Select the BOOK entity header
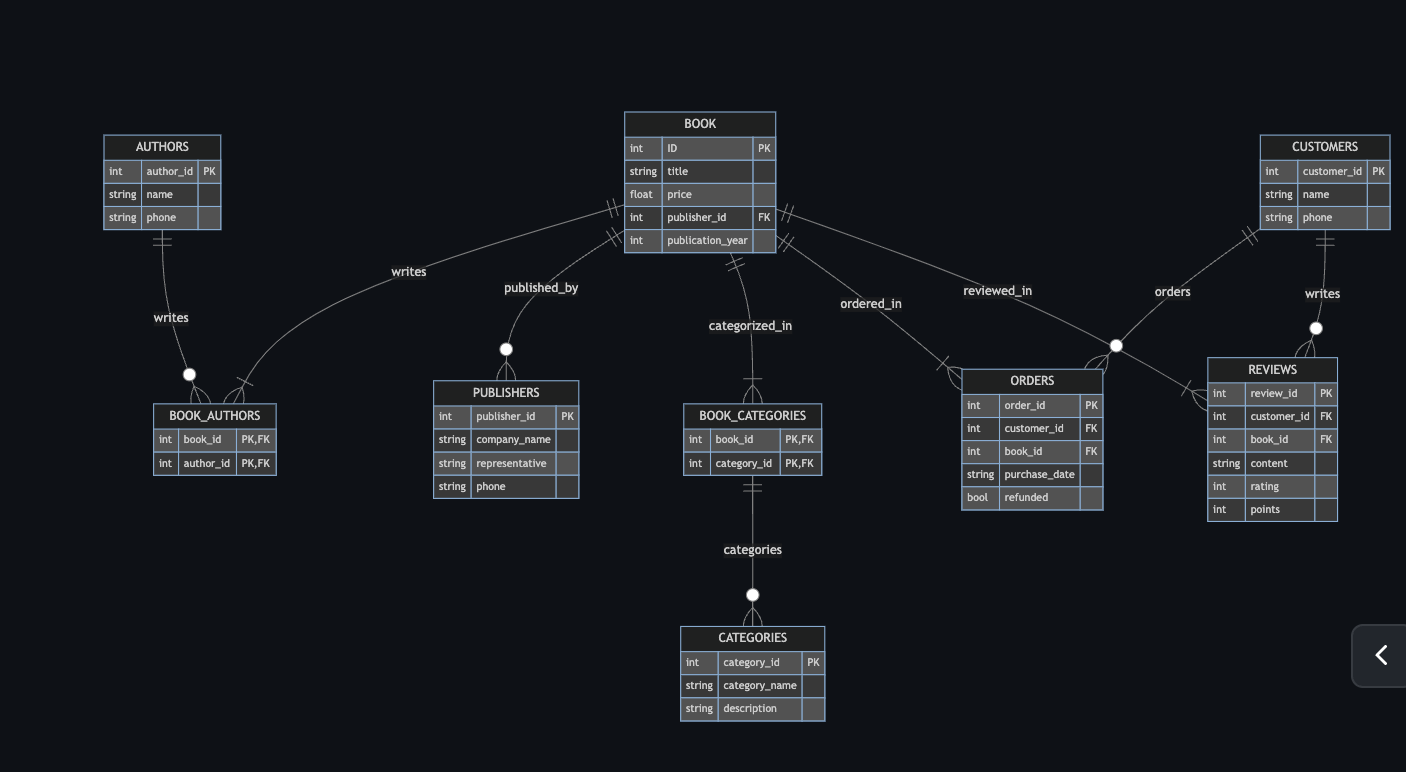 pyautogui.click(x=700, y=124)
